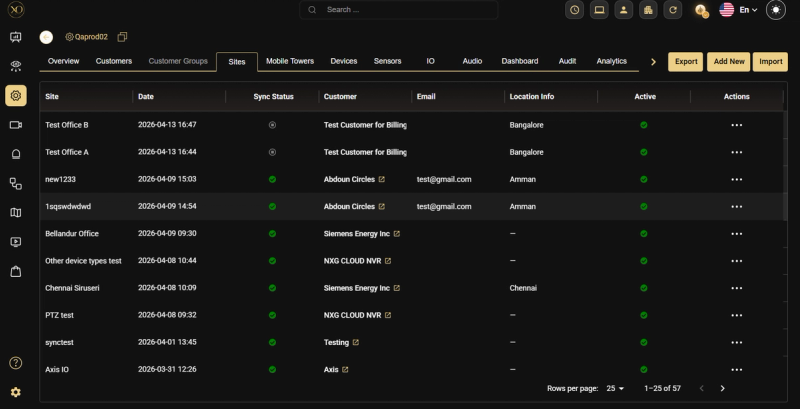
Task: Click the Add New button
Action: [x=729, y=62]
